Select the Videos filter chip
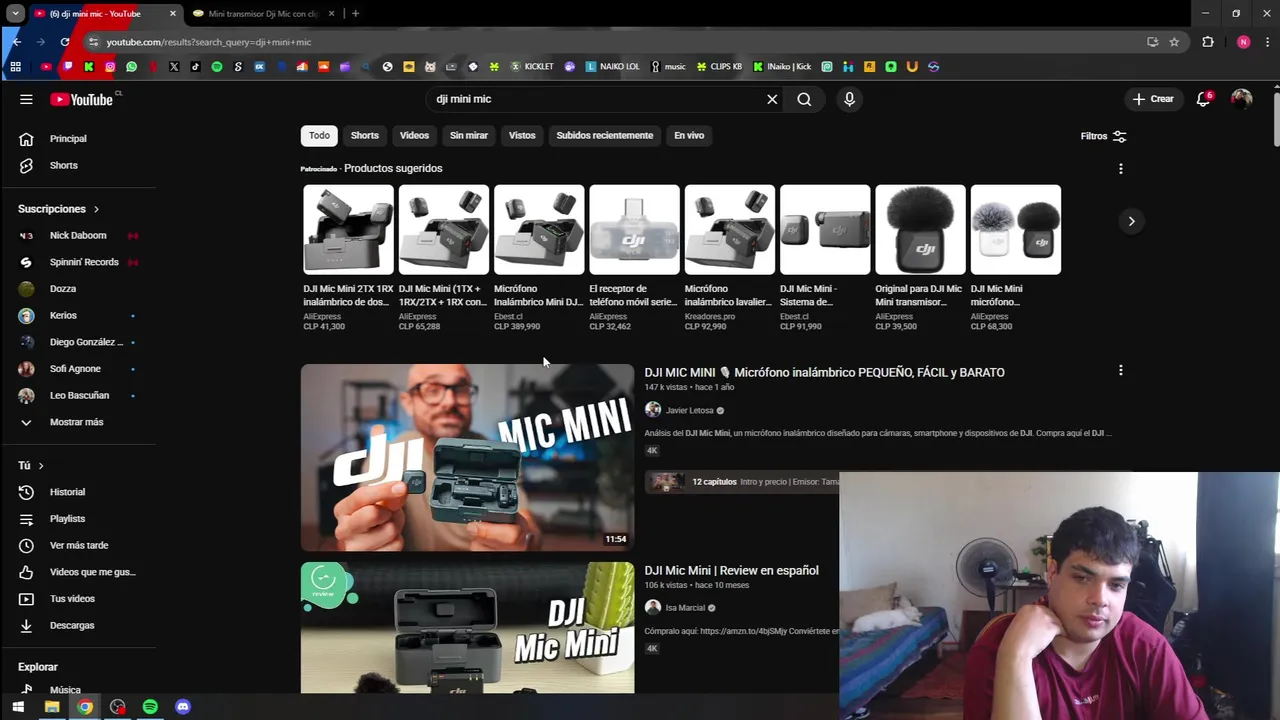 click(x=414, y=135)
